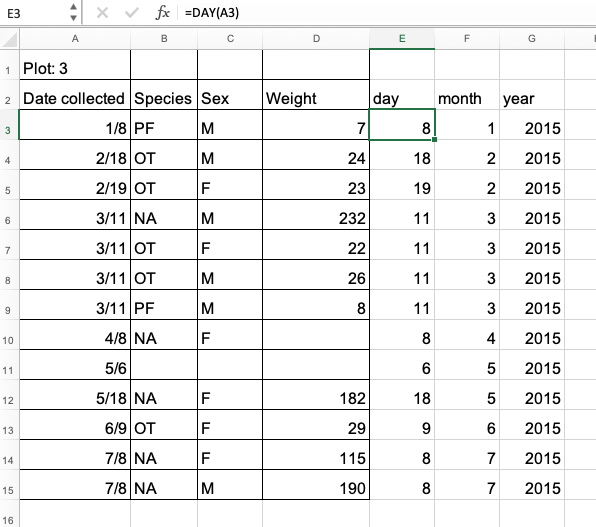Select column D header
The width and height of the screenshot is (596, 527).
pyautogui.click(x=316, y=38)
